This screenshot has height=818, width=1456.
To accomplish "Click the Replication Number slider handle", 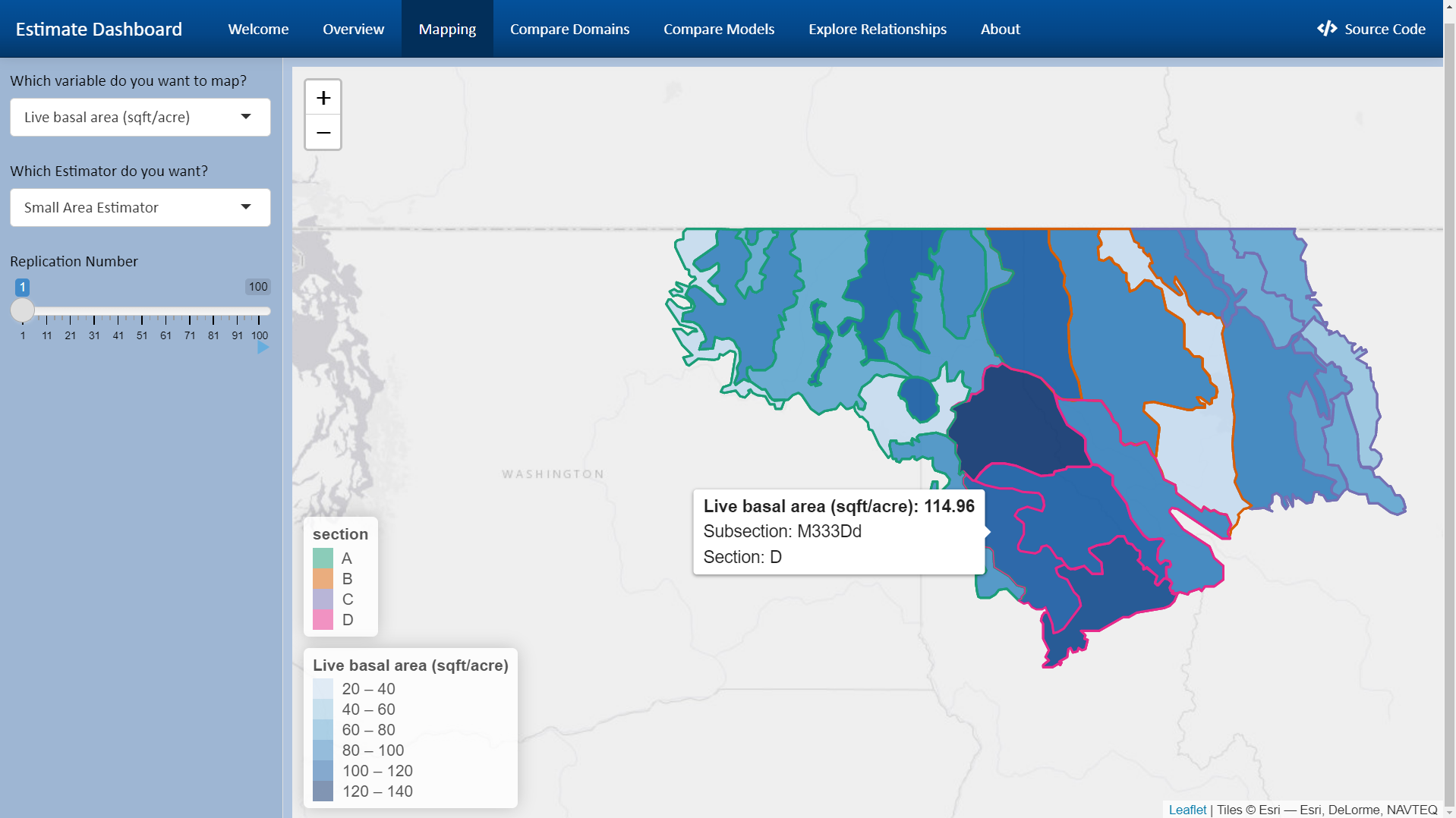I will (x=23, y=310).
